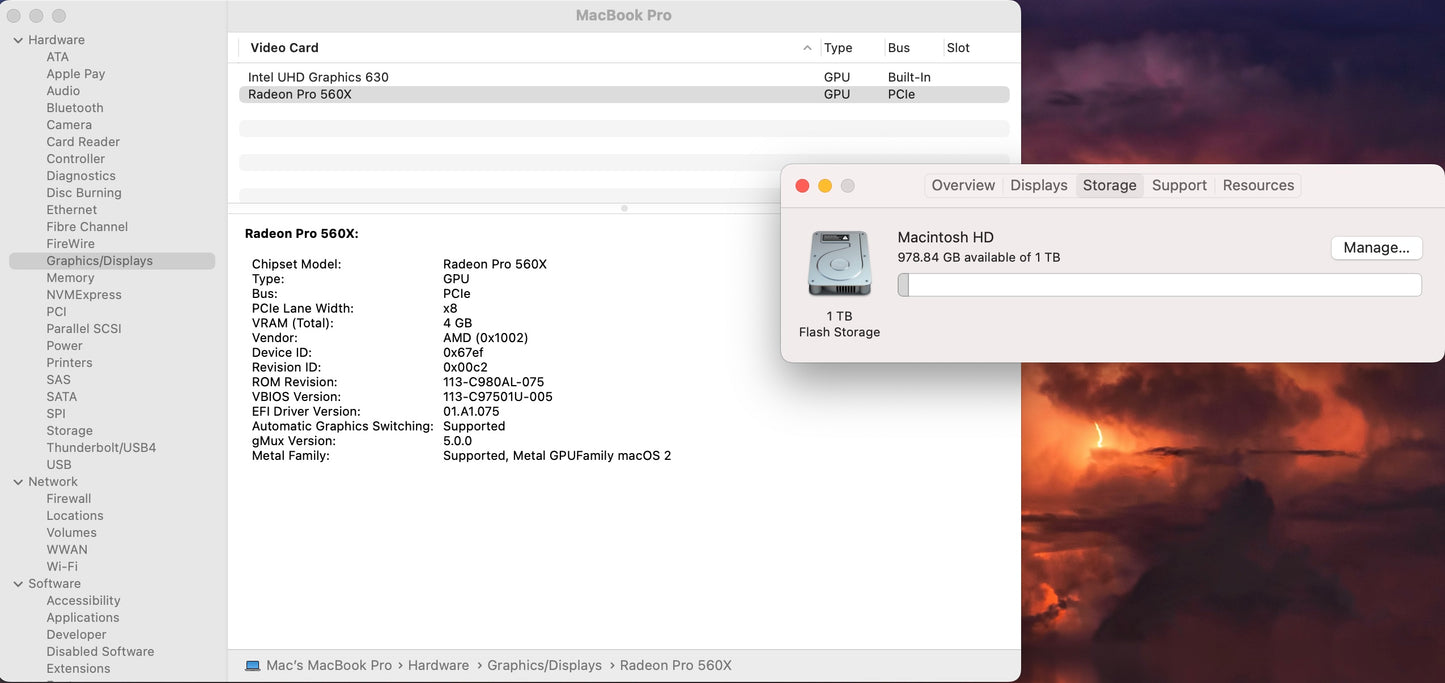The image size is (1445, 683).
Task: Select Intel UHD Graphics 630 entry
Action: (318, 76)
